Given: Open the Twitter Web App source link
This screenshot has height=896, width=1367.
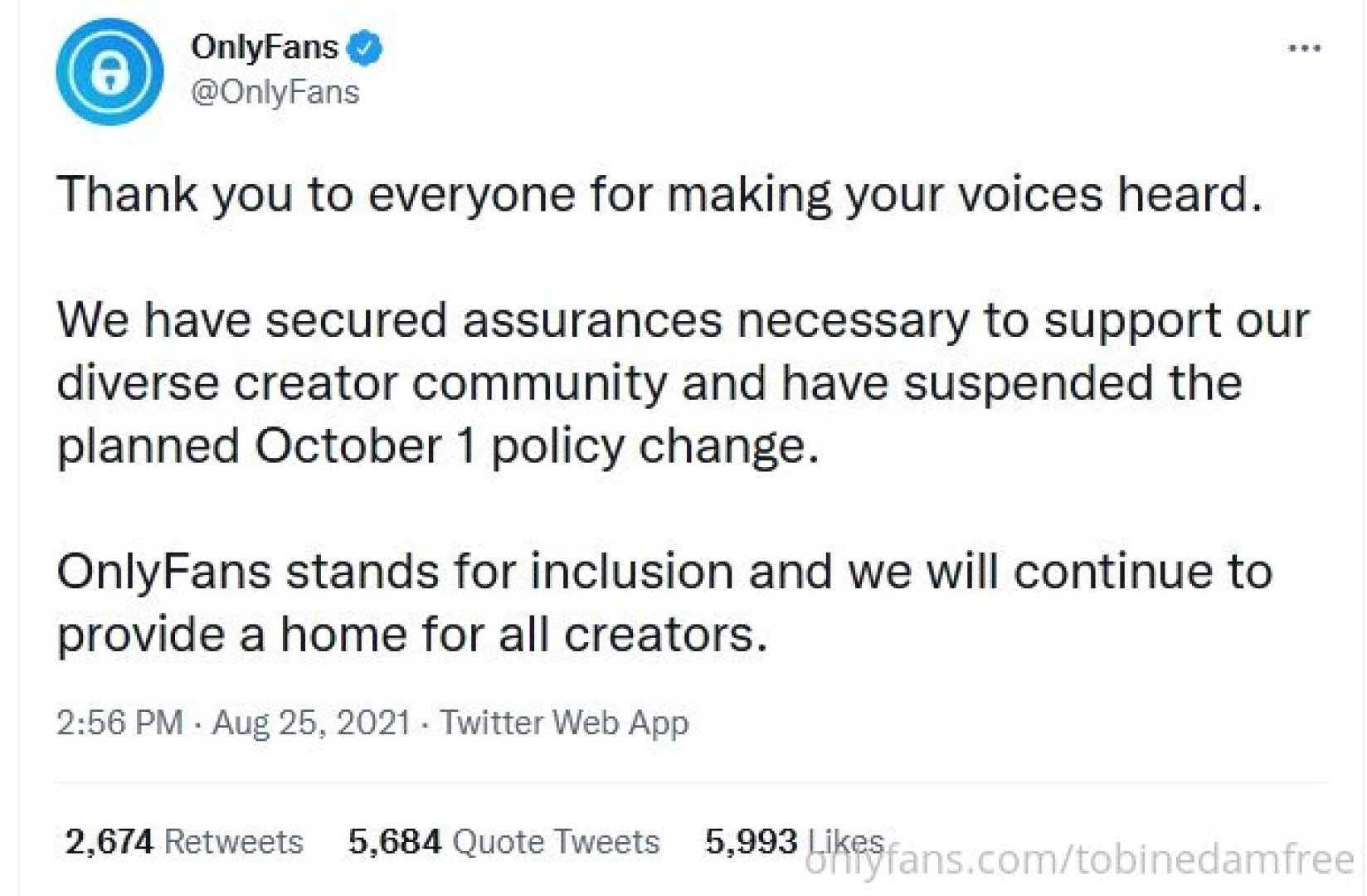Looking at the screenshot, I should pyautogui.click(x=564, y=723).
